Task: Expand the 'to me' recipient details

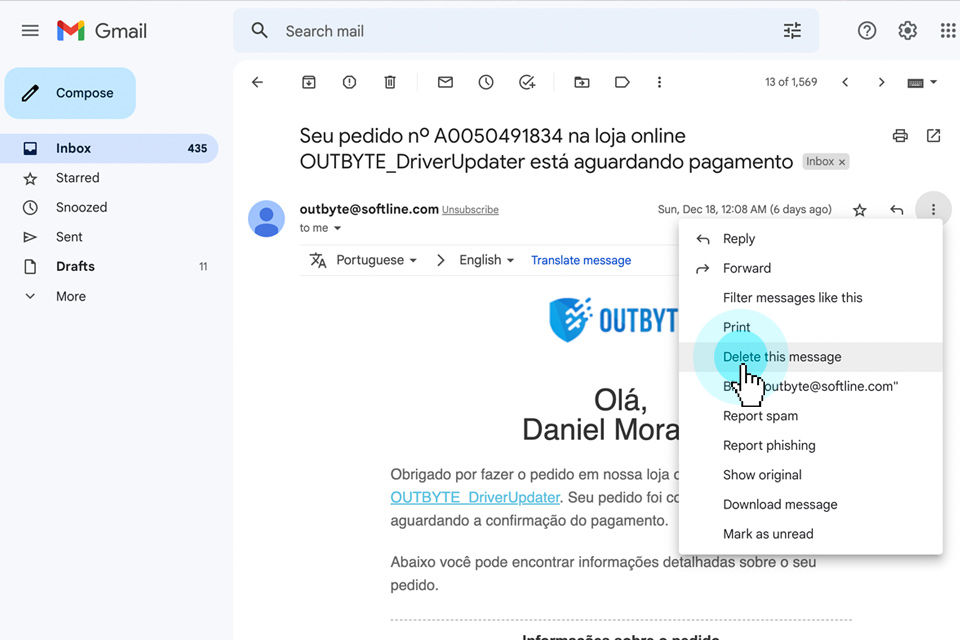Action: point(337,228)
